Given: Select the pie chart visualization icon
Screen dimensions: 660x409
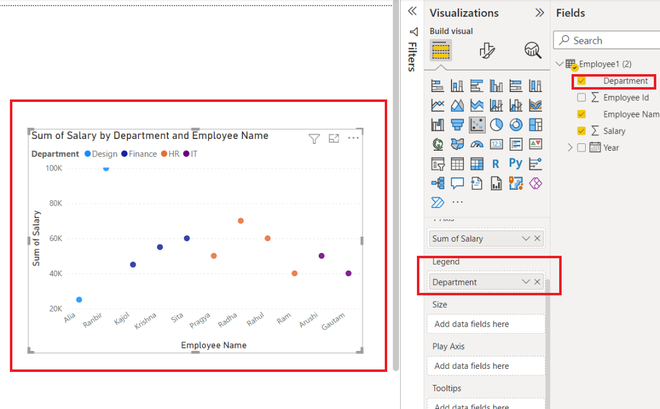Looking at the screenshot, I should 496,125.
